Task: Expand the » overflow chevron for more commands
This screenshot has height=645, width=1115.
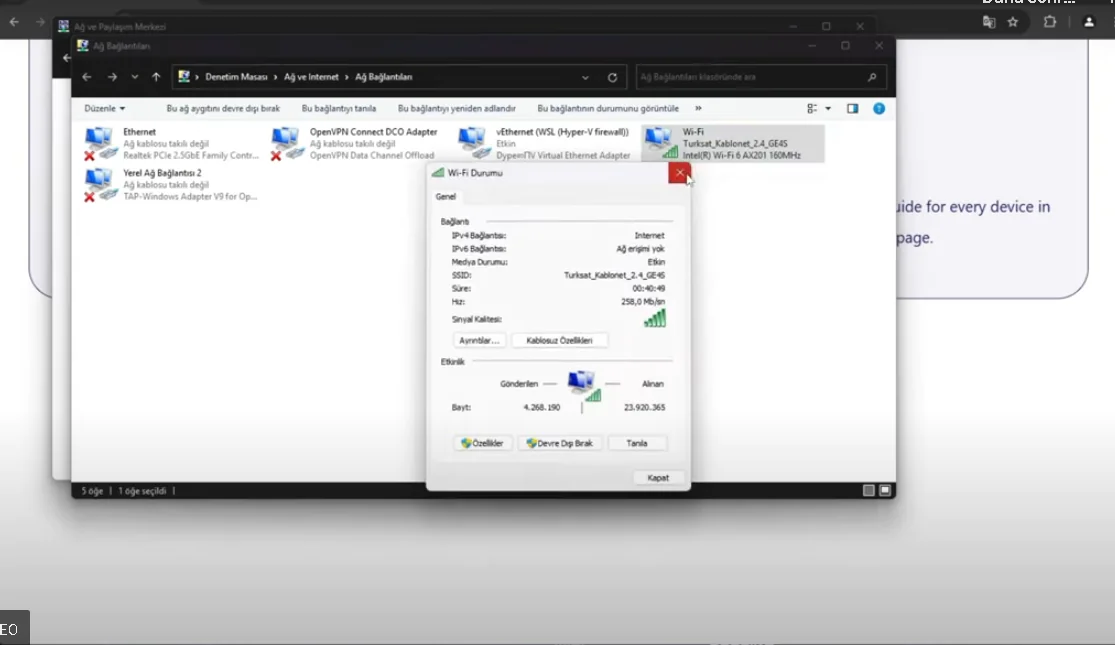Action: (x=700, y=108)
